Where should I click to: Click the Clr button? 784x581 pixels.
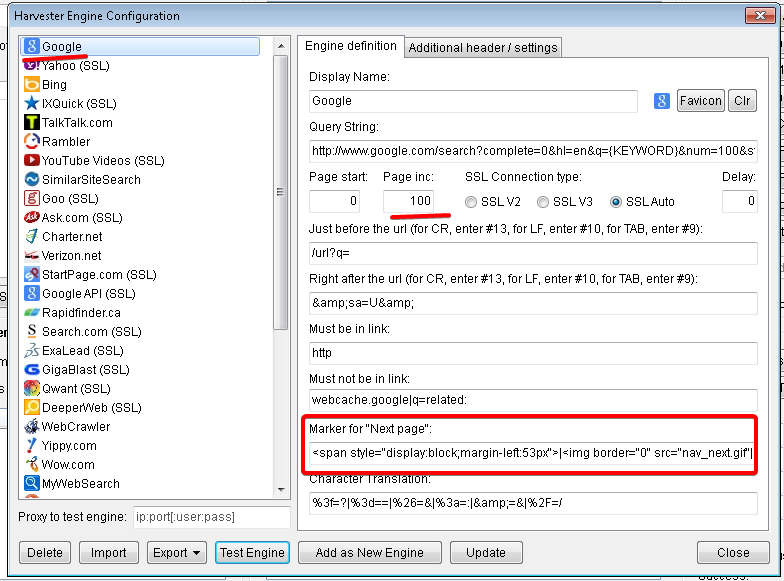pyautogui.click(x=742, y=101)
